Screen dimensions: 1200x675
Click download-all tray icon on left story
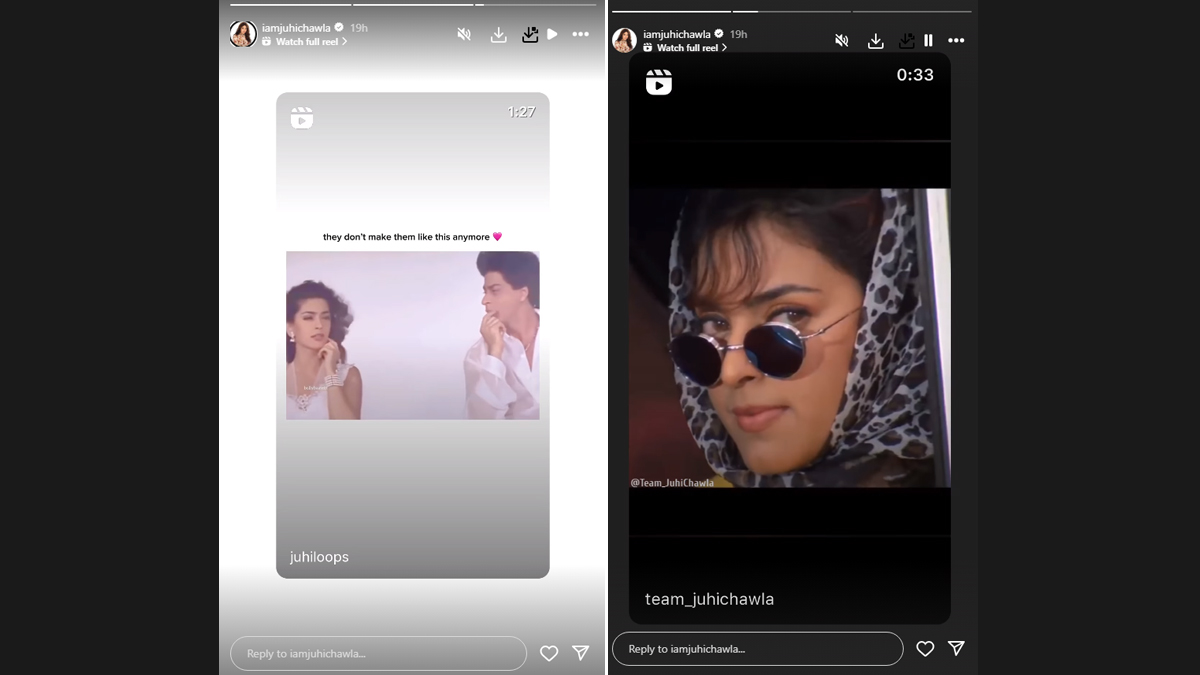529,34
